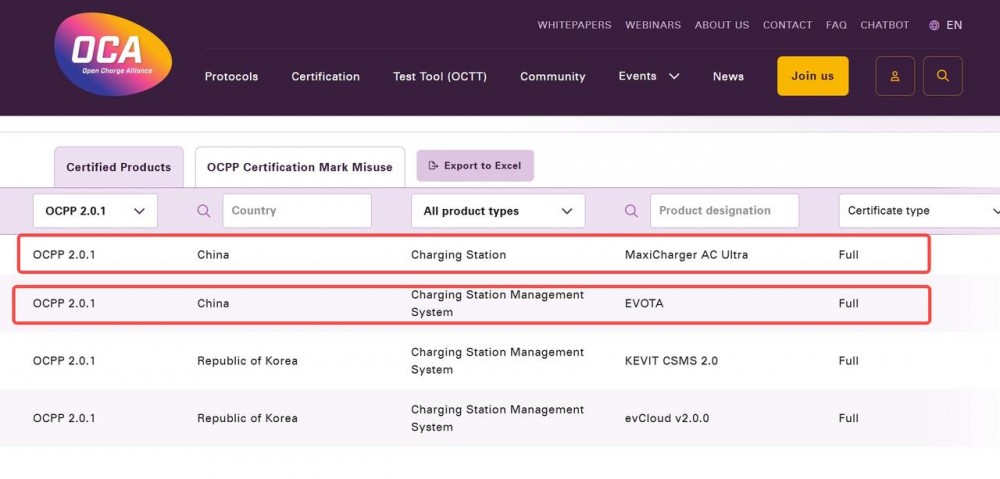Focus the Product designation filter input
1000x479 pixels.
724,211
